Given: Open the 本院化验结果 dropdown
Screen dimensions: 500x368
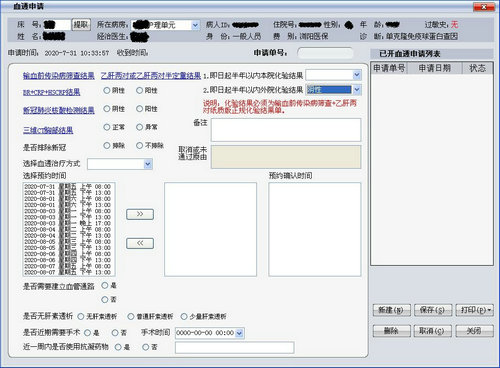Looking at the screenshot, I should 357,75.
